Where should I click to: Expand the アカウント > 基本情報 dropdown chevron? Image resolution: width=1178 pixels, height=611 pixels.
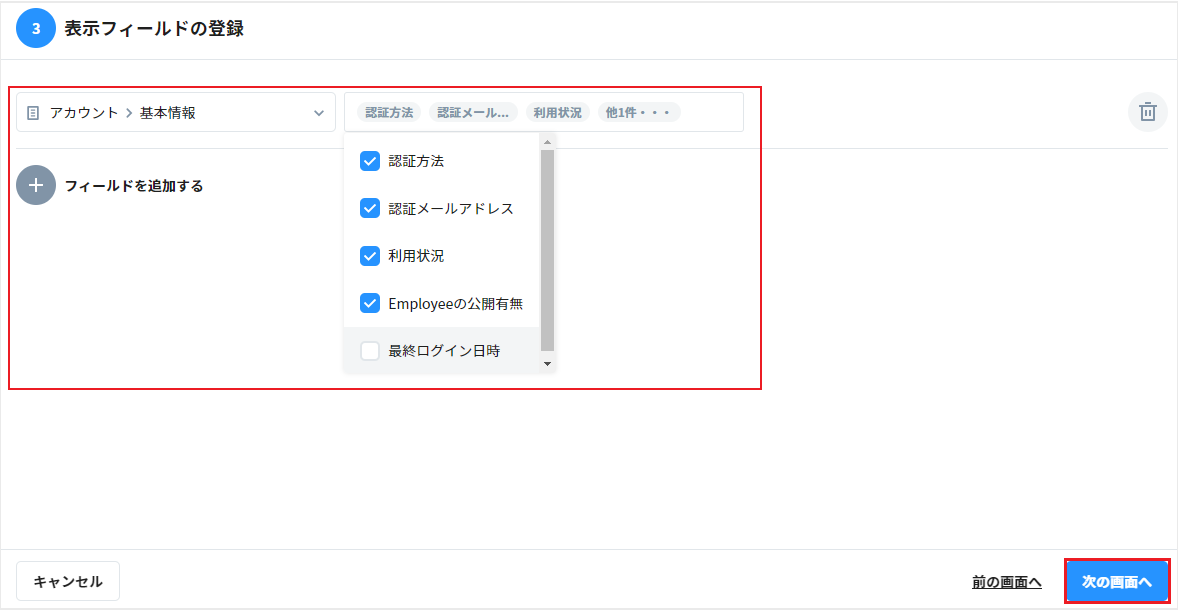[x=319, y=113]
